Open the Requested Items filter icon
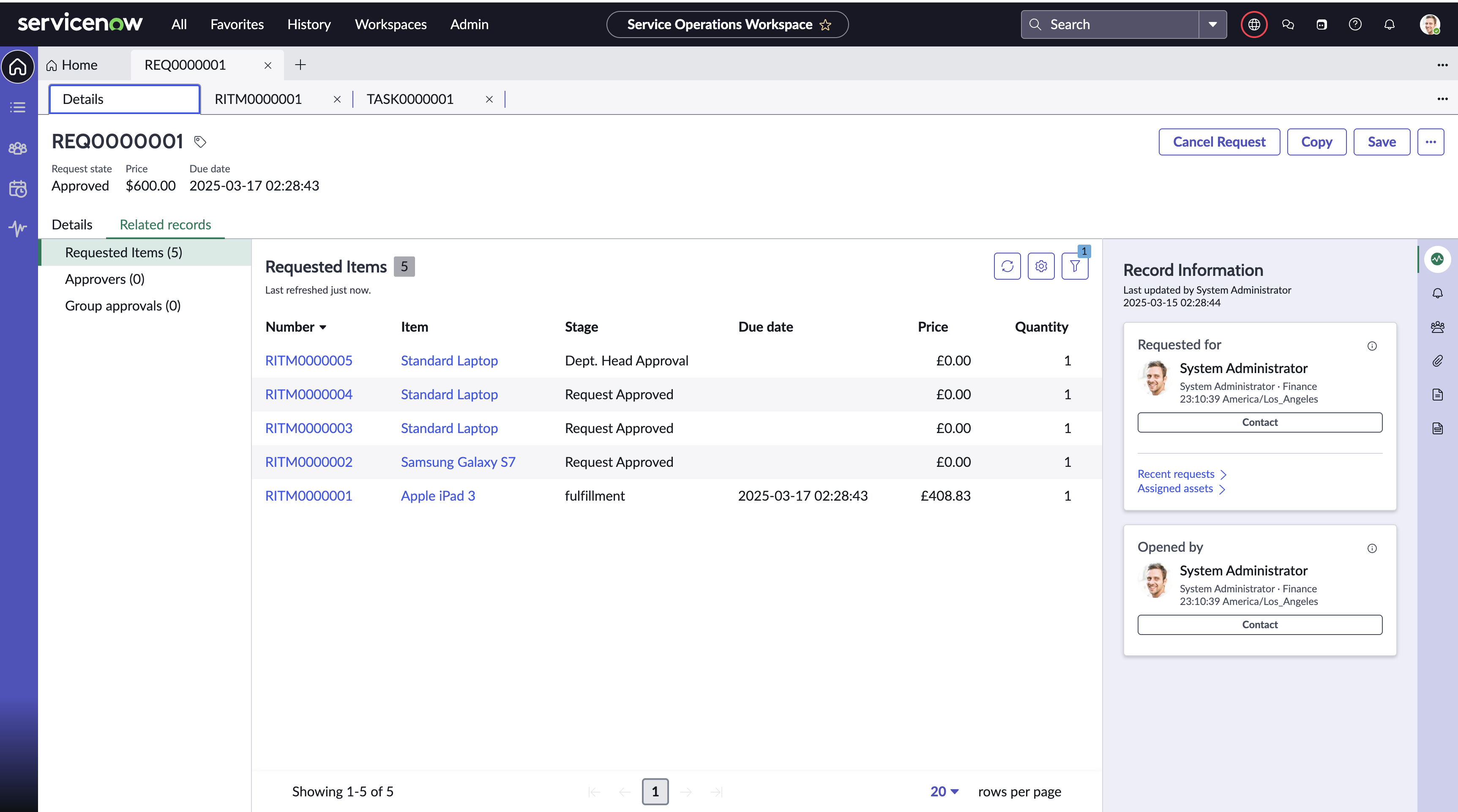 coord(1075,266)
